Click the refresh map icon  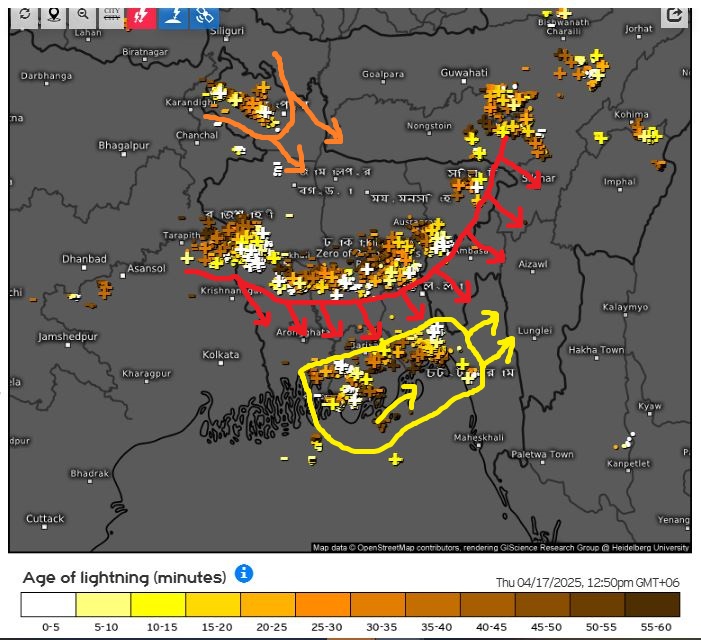[24, 15]
